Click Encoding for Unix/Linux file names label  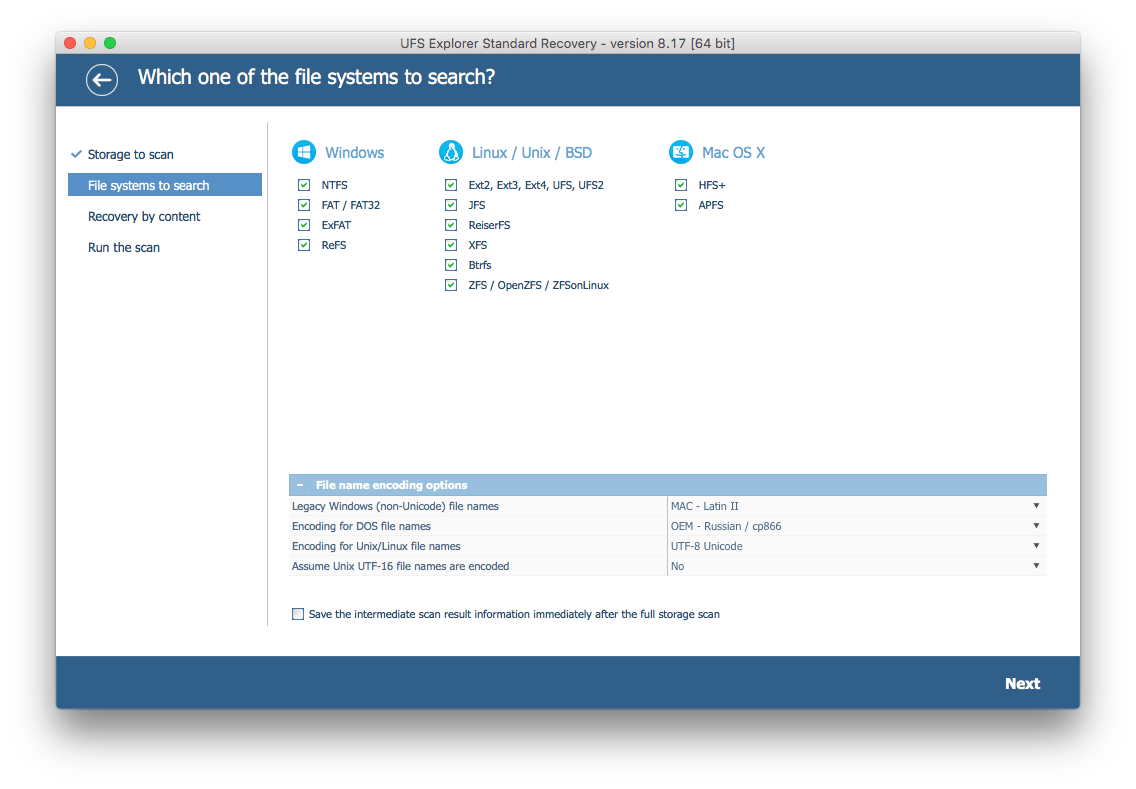376,546
